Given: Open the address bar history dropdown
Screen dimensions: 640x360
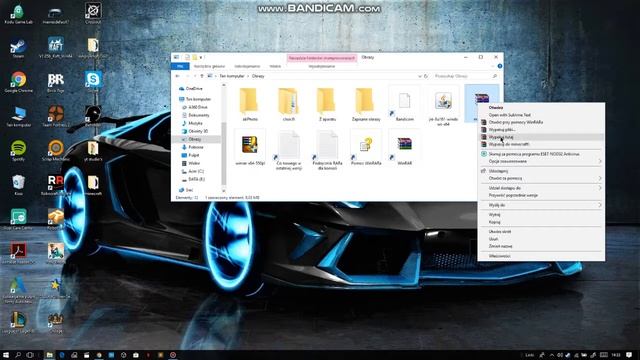Looking at the screenshot, I should 420,76.
